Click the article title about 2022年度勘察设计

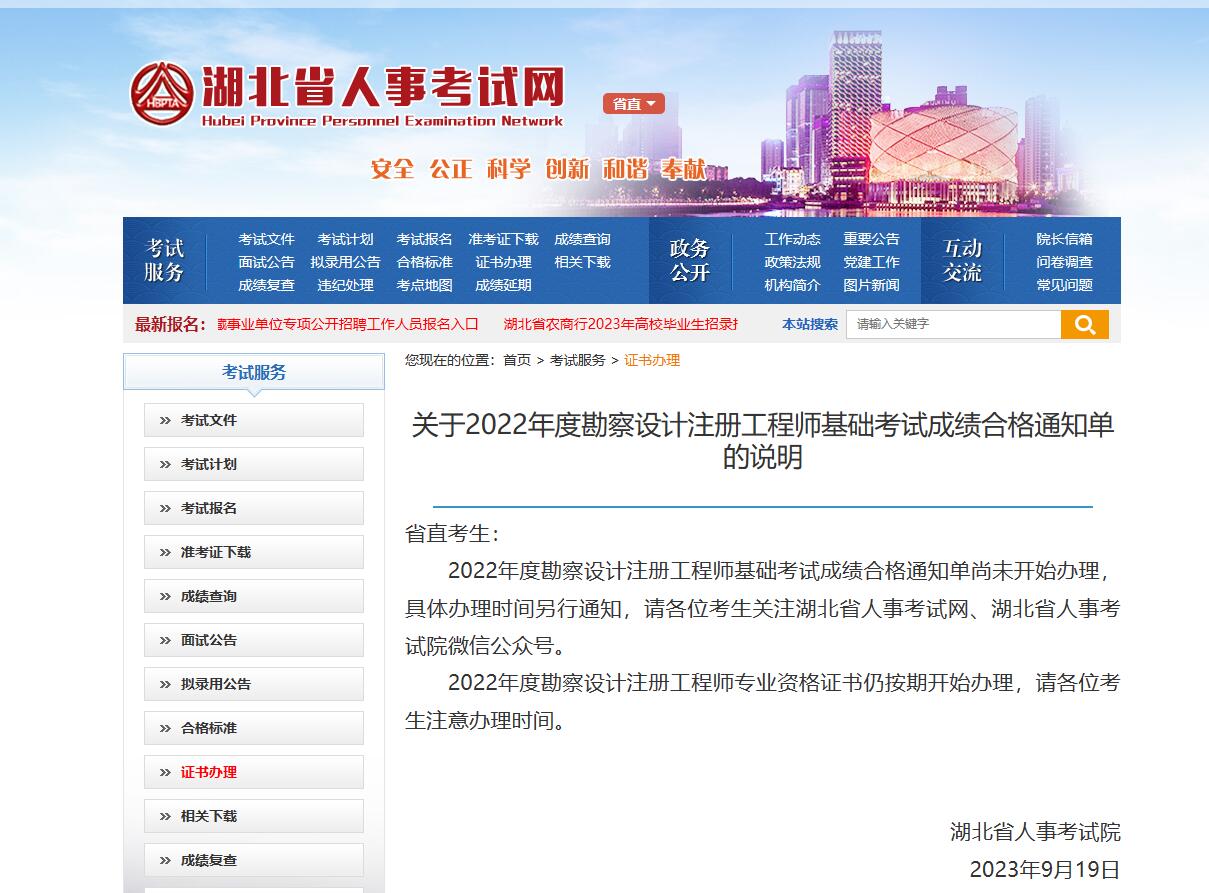763,441
